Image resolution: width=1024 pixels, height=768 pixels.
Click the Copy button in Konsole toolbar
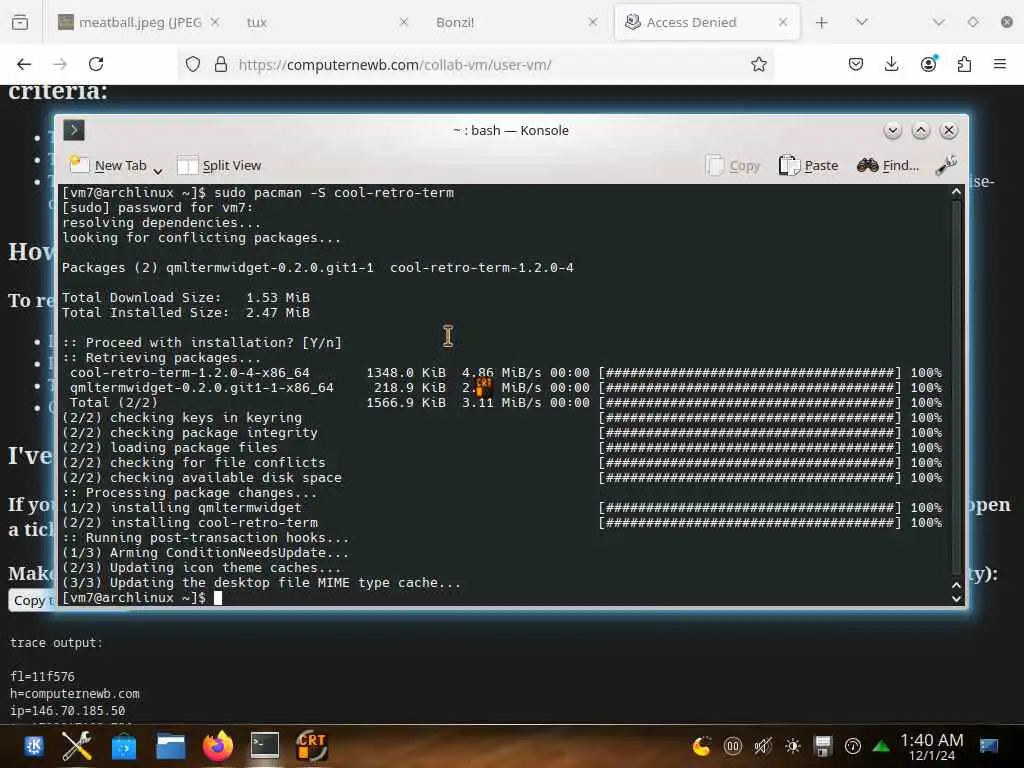[x=733, y=165]
